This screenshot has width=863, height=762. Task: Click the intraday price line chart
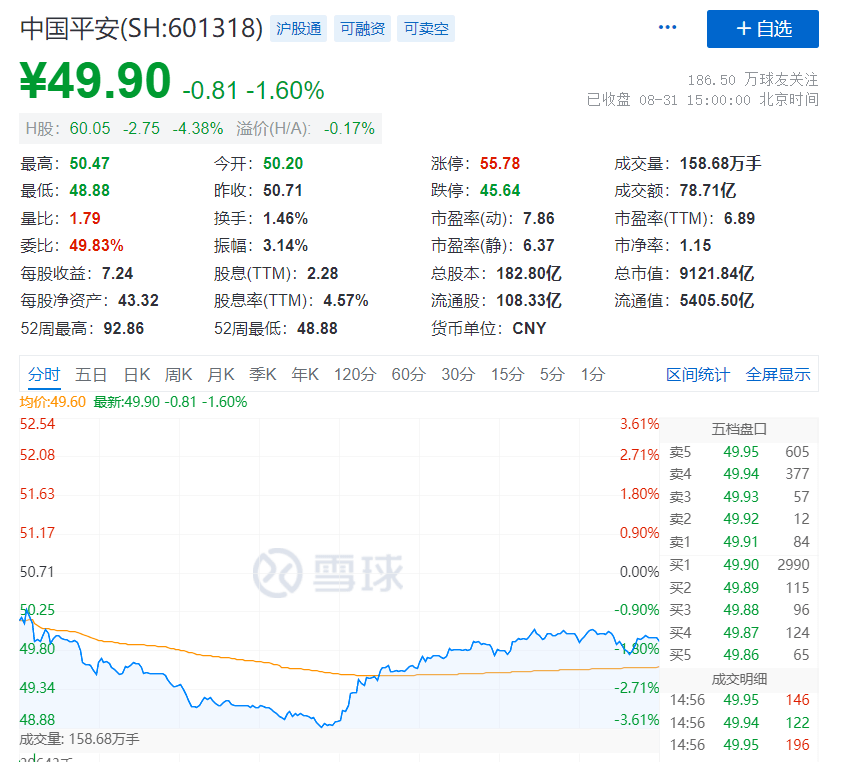(339, 573)
